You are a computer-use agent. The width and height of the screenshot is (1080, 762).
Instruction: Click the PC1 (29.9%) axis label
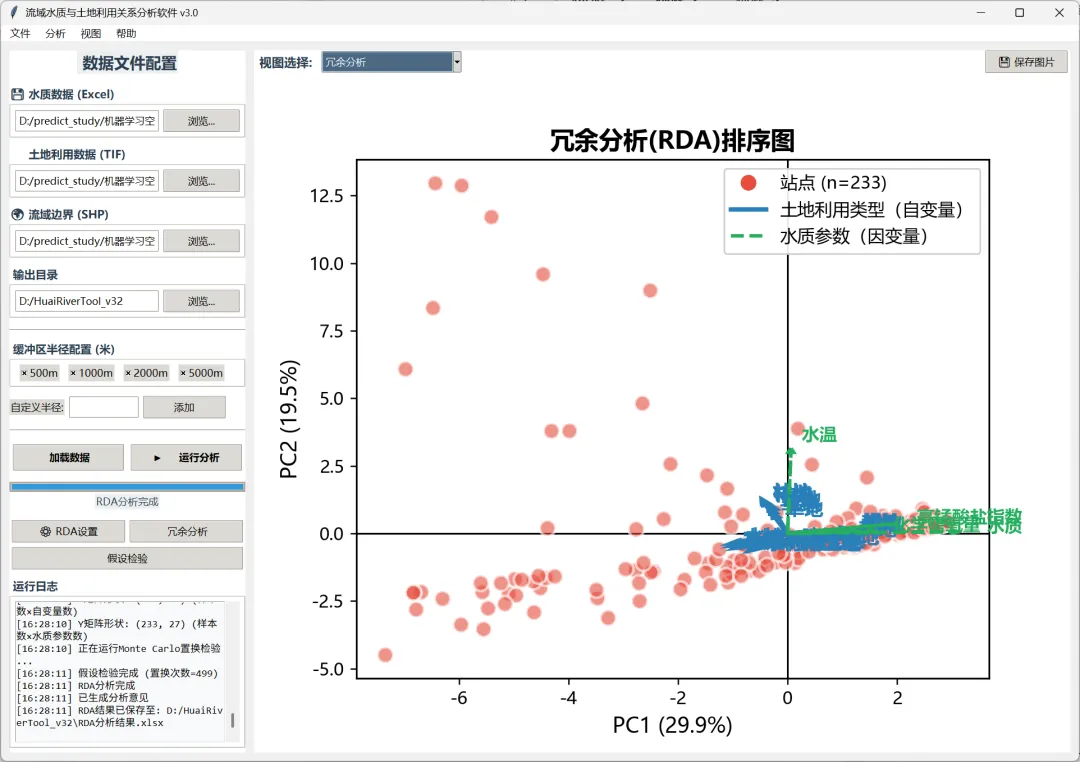[x=672, y=725]
